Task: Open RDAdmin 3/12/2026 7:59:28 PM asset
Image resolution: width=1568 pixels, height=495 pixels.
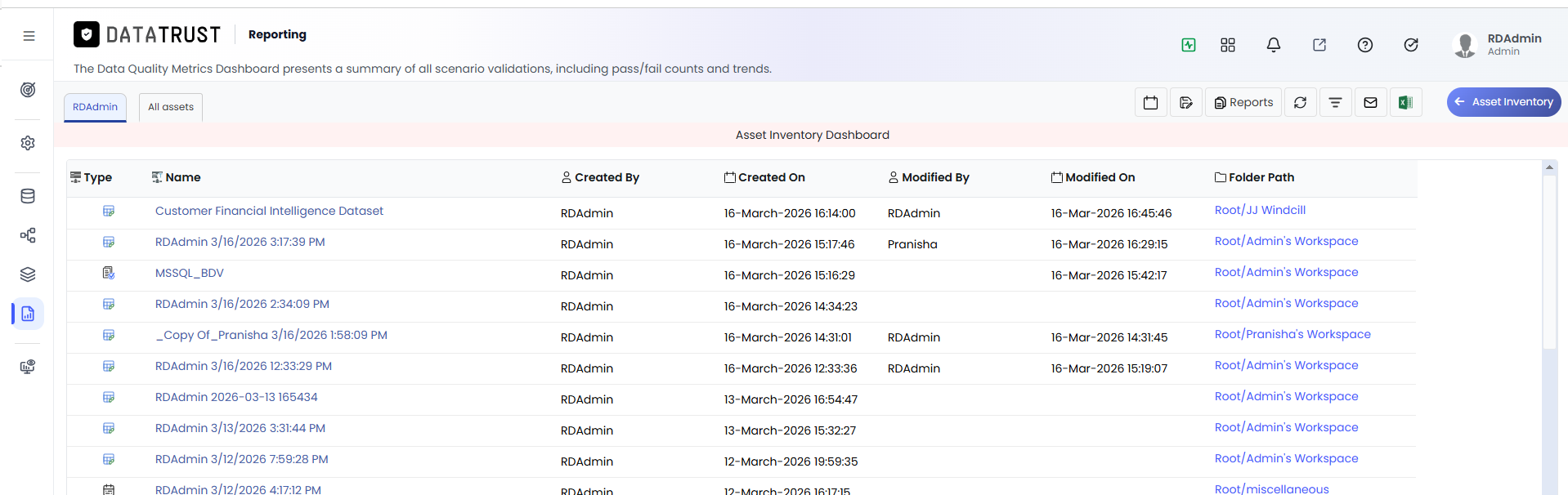Action: pyautogui.click(x=242, y=459)
